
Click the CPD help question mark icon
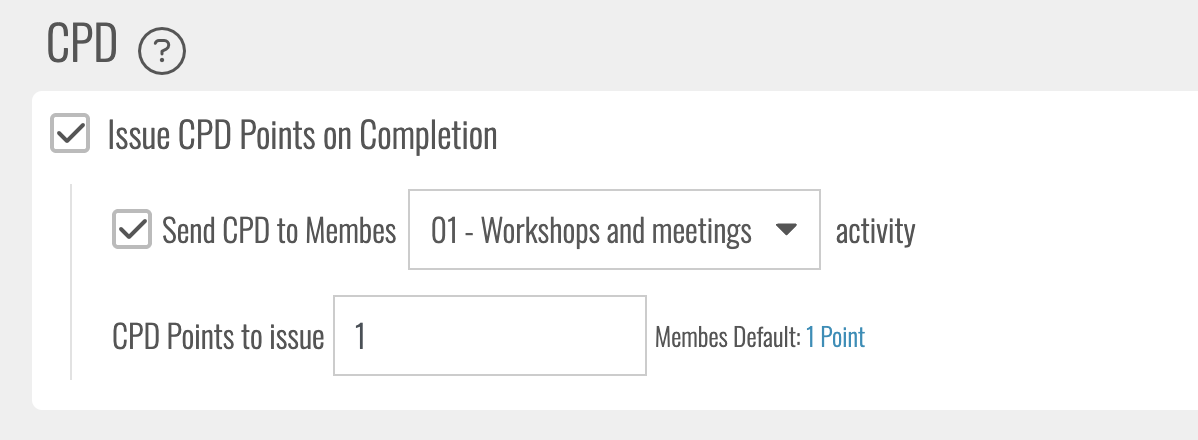pos(162,51)
